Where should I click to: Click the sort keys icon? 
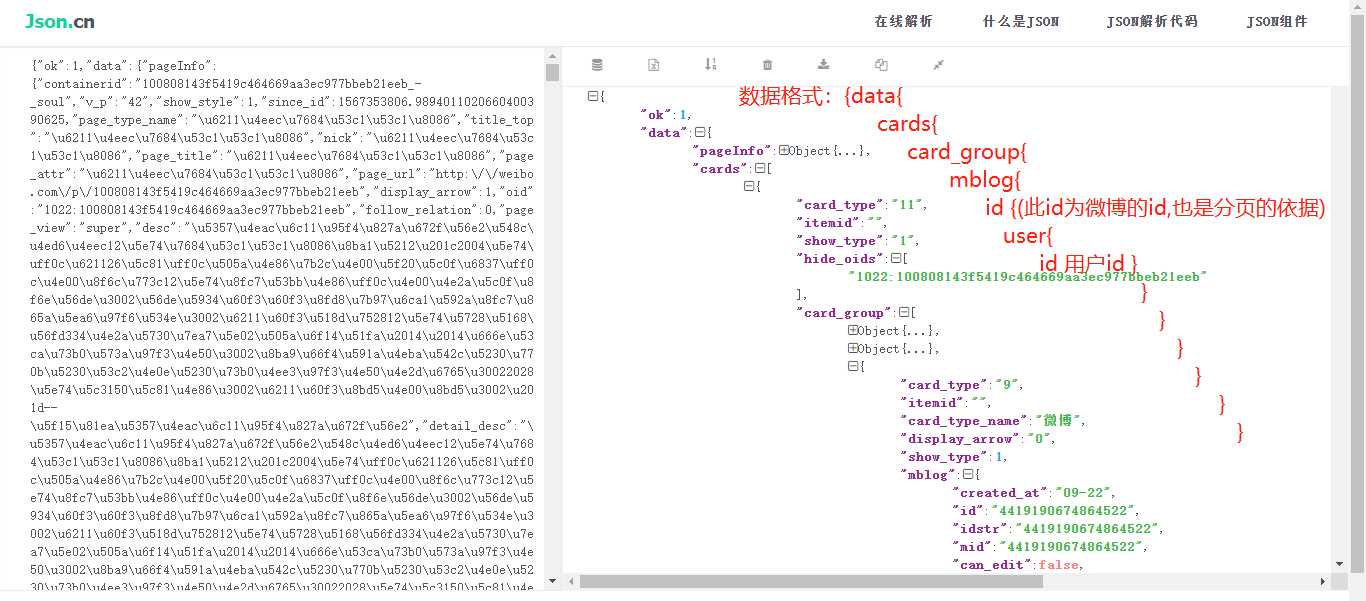coord(710,65)
